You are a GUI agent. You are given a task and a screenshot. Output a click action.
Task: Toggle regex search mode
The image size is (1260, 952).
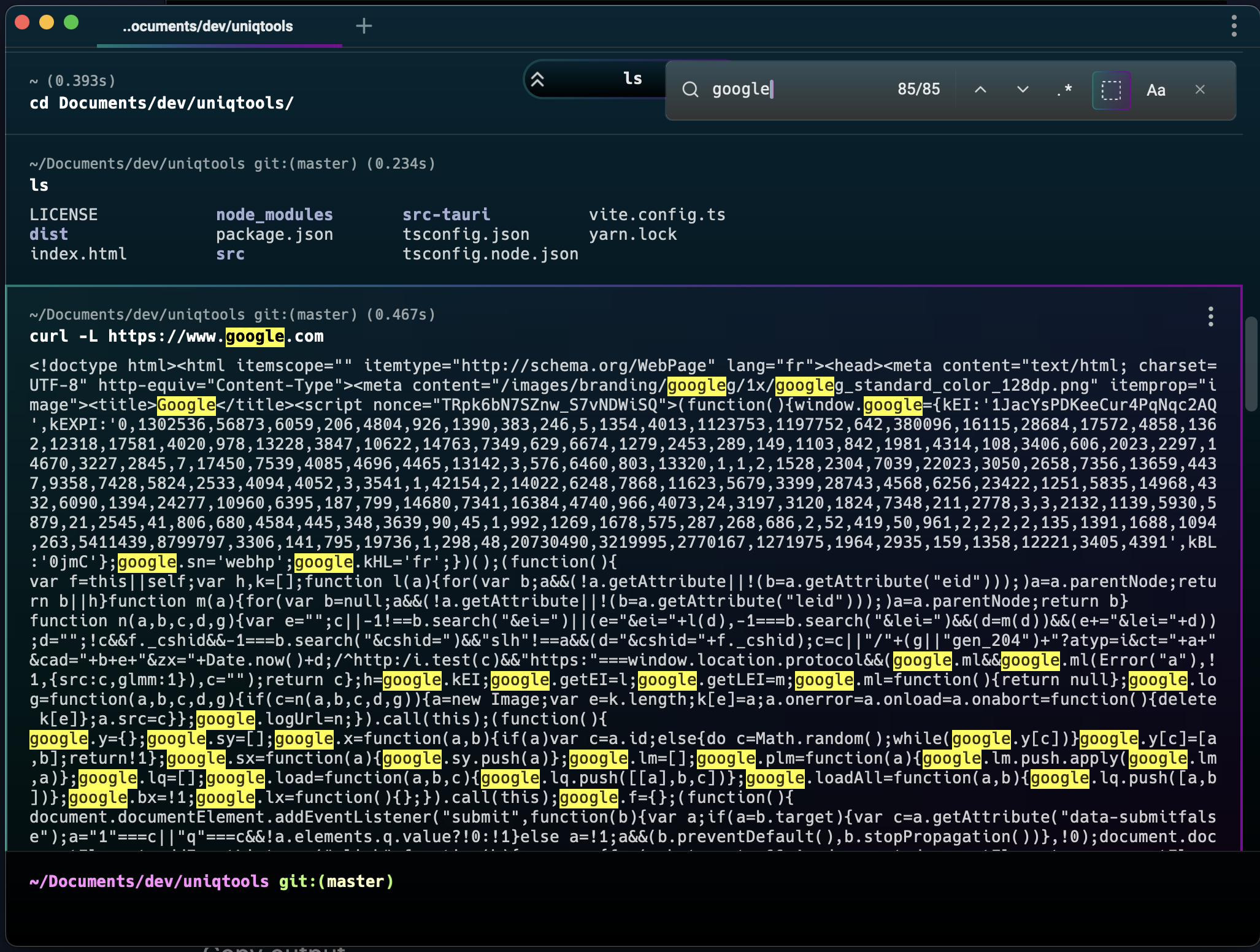(1064, 90)
